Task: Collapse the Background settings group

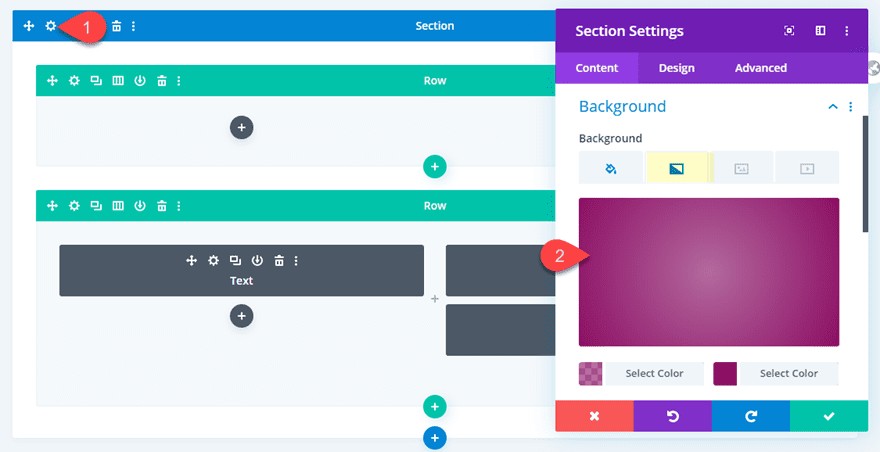Action: [x=831, y=107]
